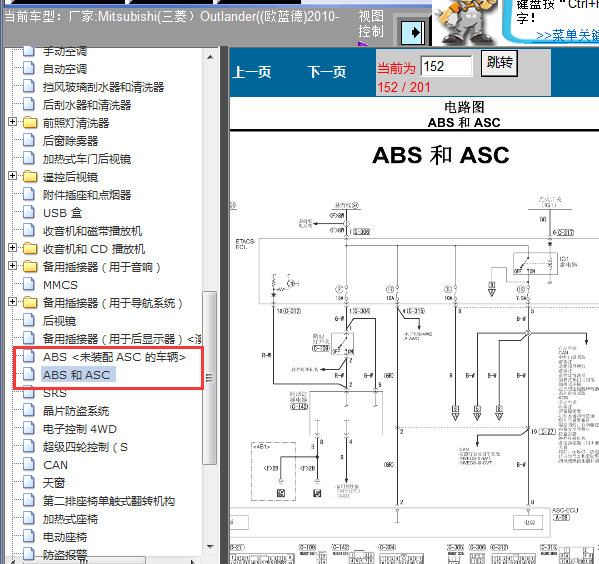The image size is (599, 564).
Task: Open 第二排座椅单触式翻转机构 entry
Action: [109, 501]
